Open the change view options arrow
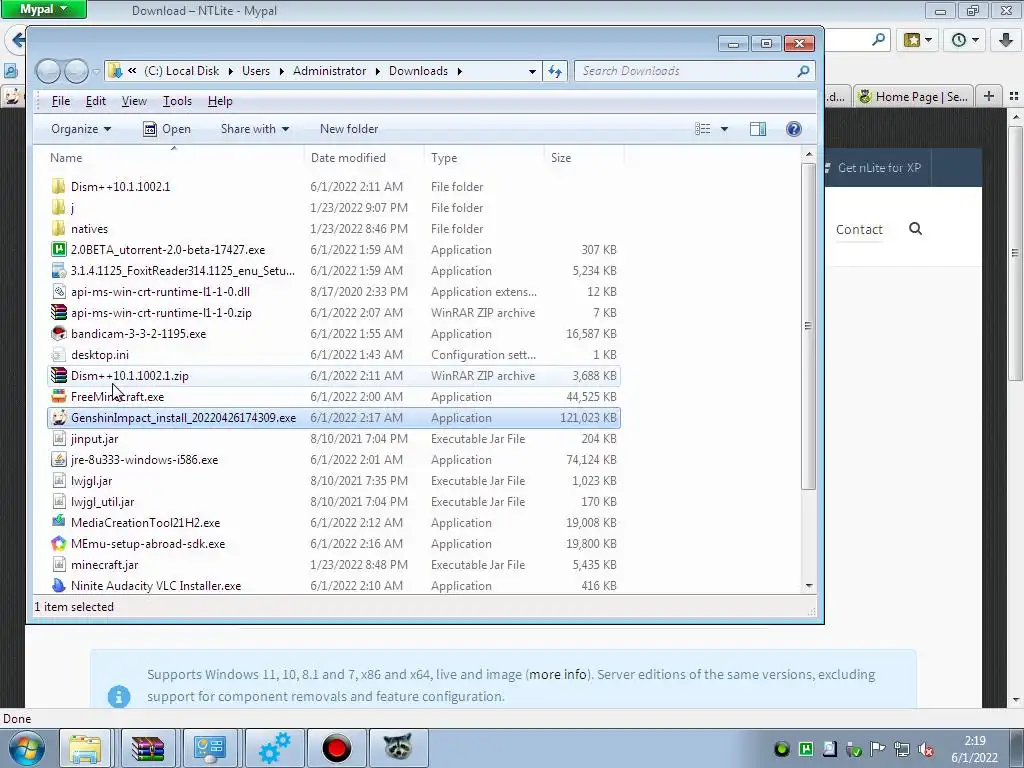The image size is (1024, 768). tap(724, 129)
